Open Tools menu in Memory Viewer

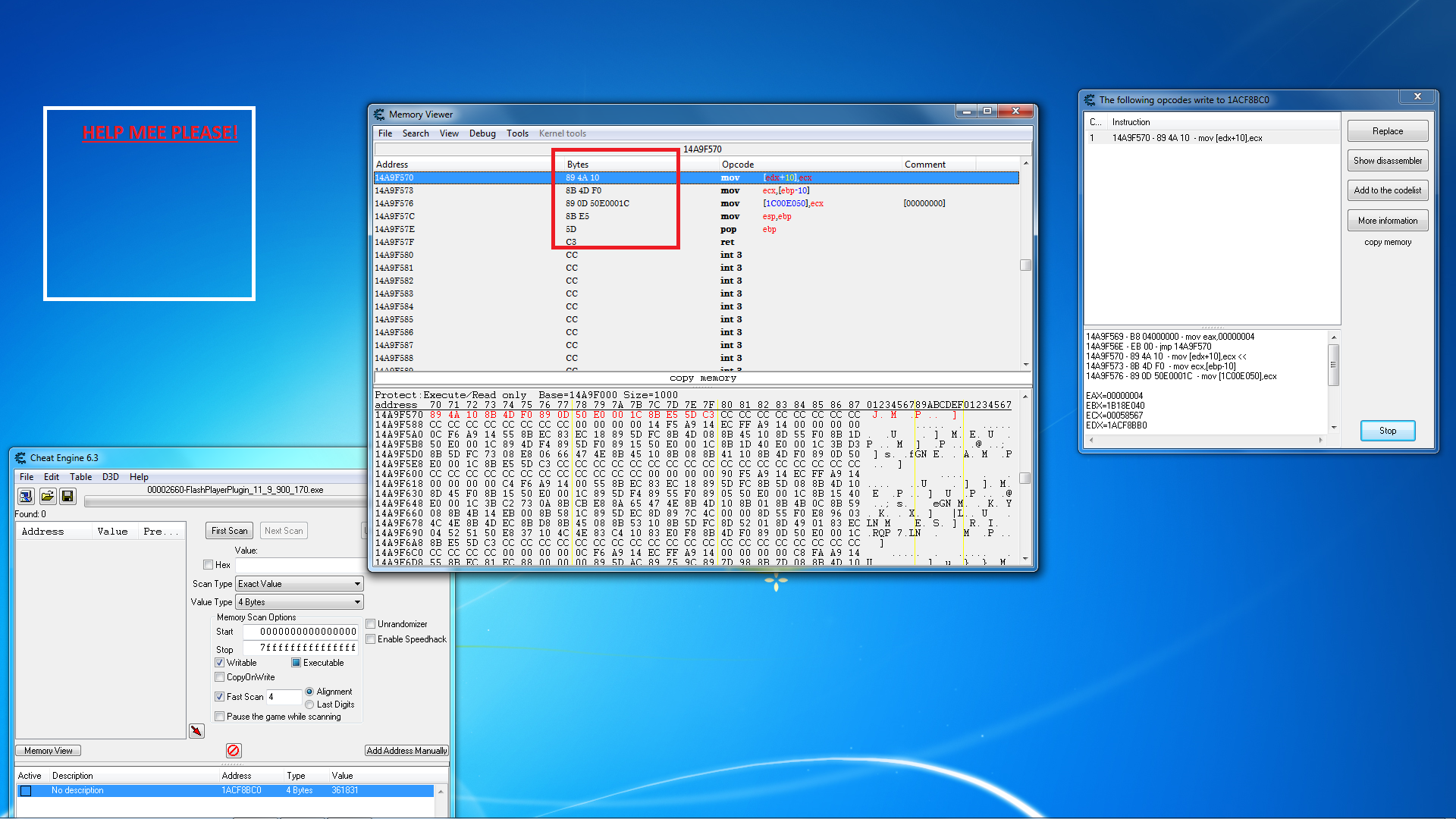tap(517, 133)
